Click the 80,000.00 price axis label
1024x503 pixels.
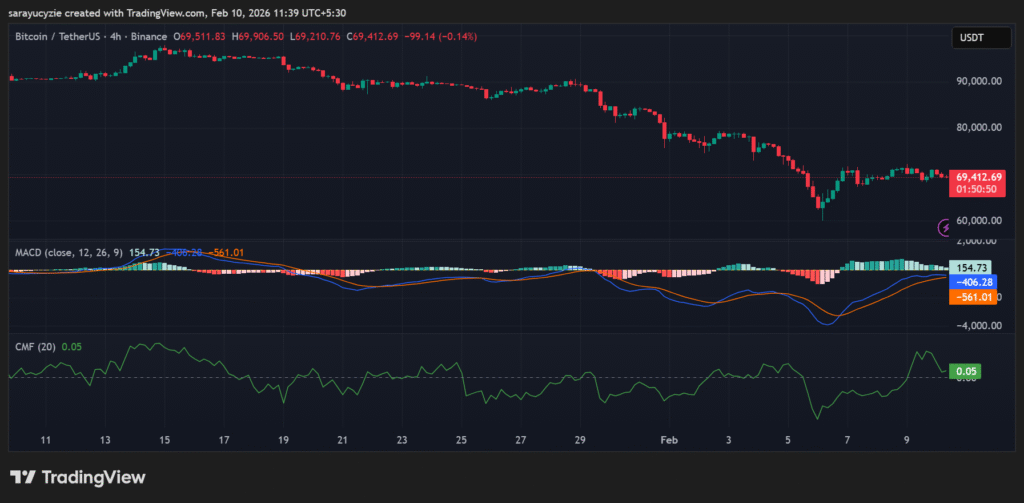pyautogui.click(x=979, y=127)
